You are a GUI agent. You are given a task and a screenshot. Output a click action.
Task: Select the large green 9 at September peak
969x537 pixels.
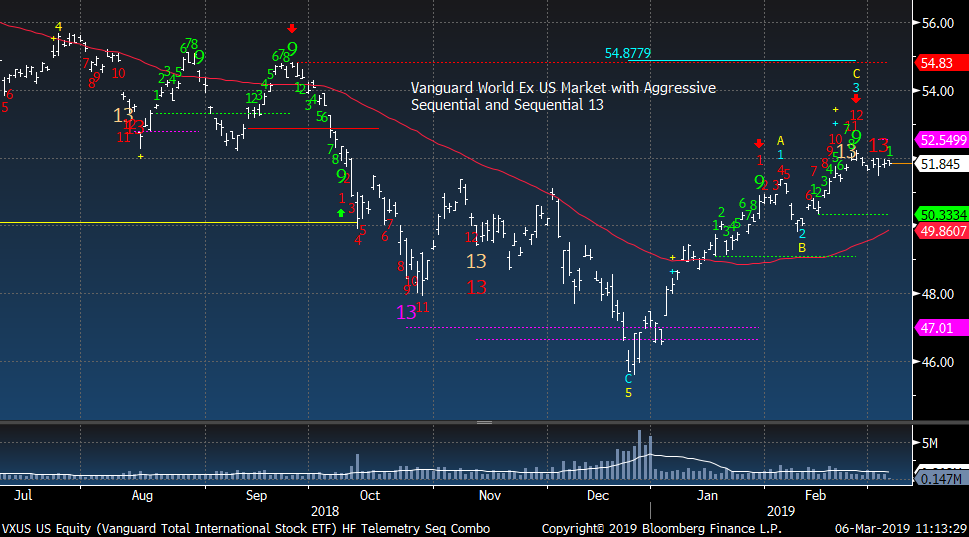coord(292,49)
